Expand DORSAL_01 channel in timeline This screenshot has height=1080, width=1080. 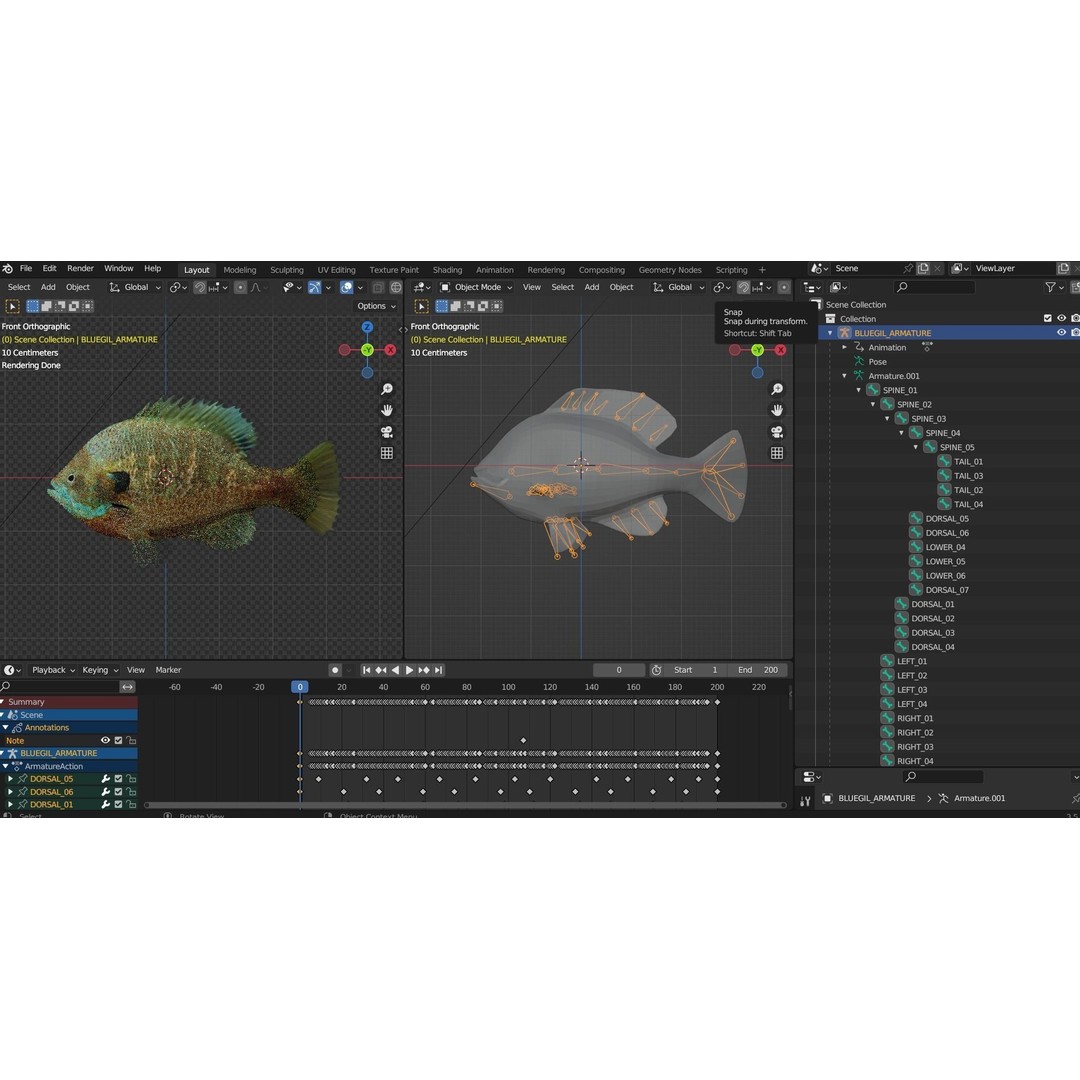(10, 804)
